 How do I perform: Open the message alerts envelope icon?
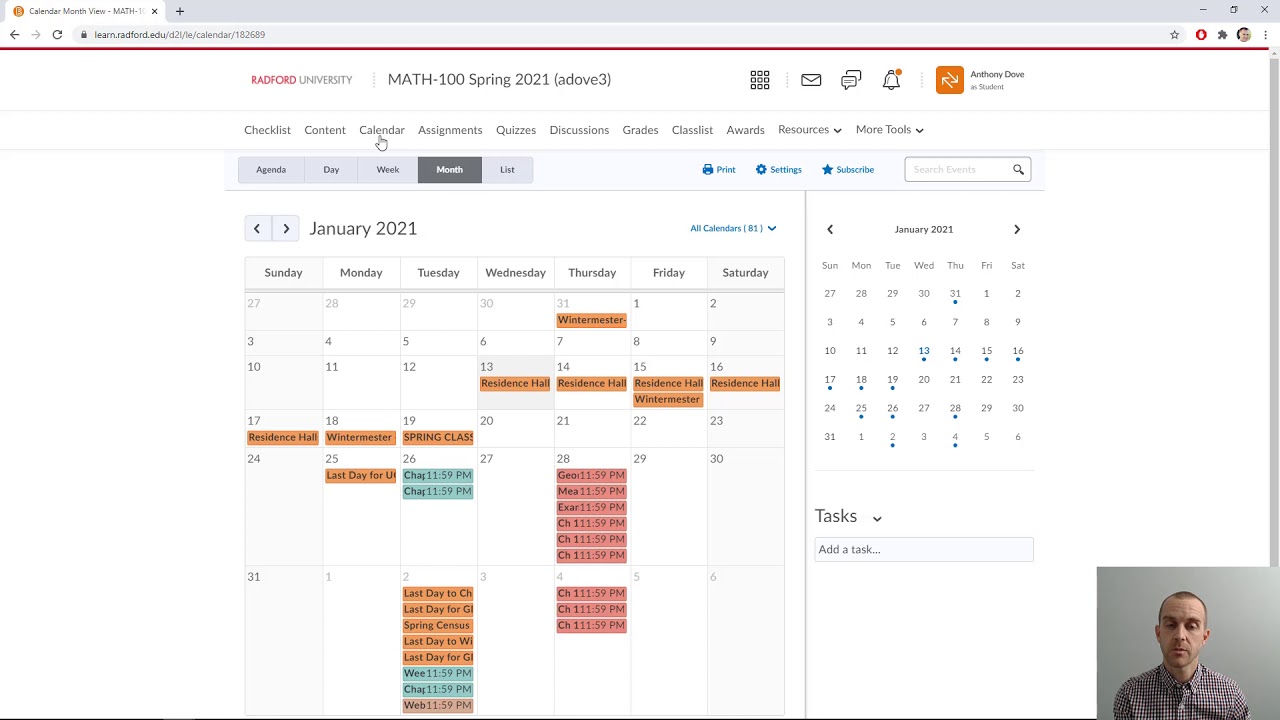(x=811, y=80)
